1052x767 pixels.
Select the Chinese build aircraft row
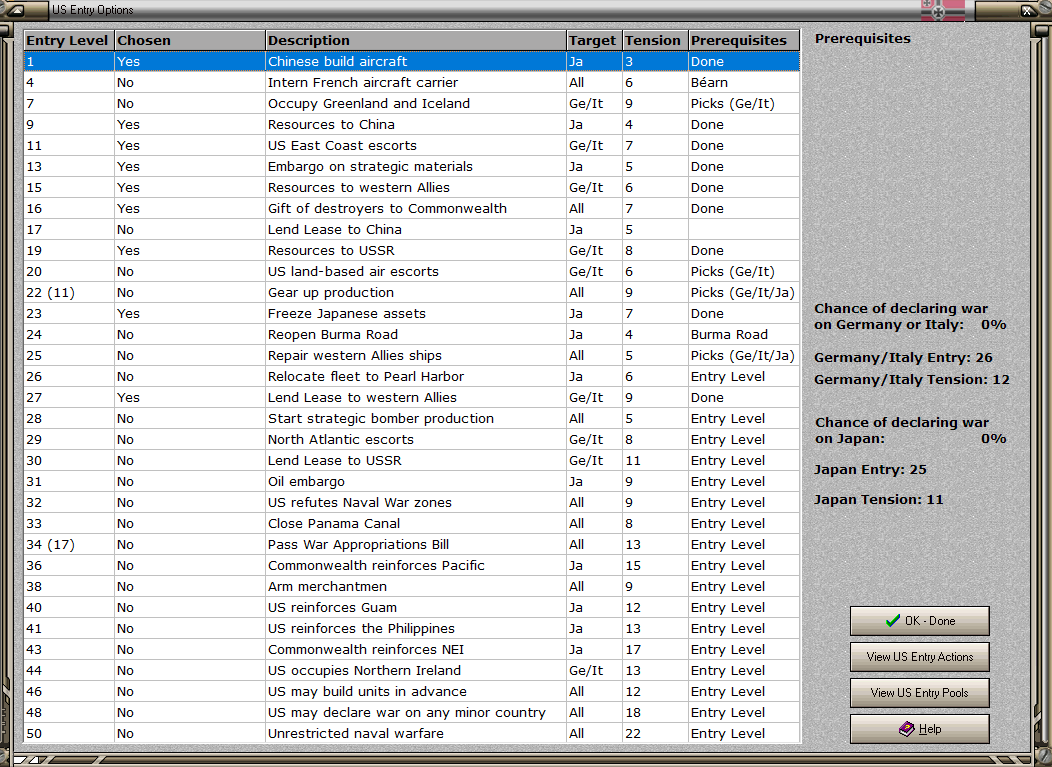click(x=412, y=61)
